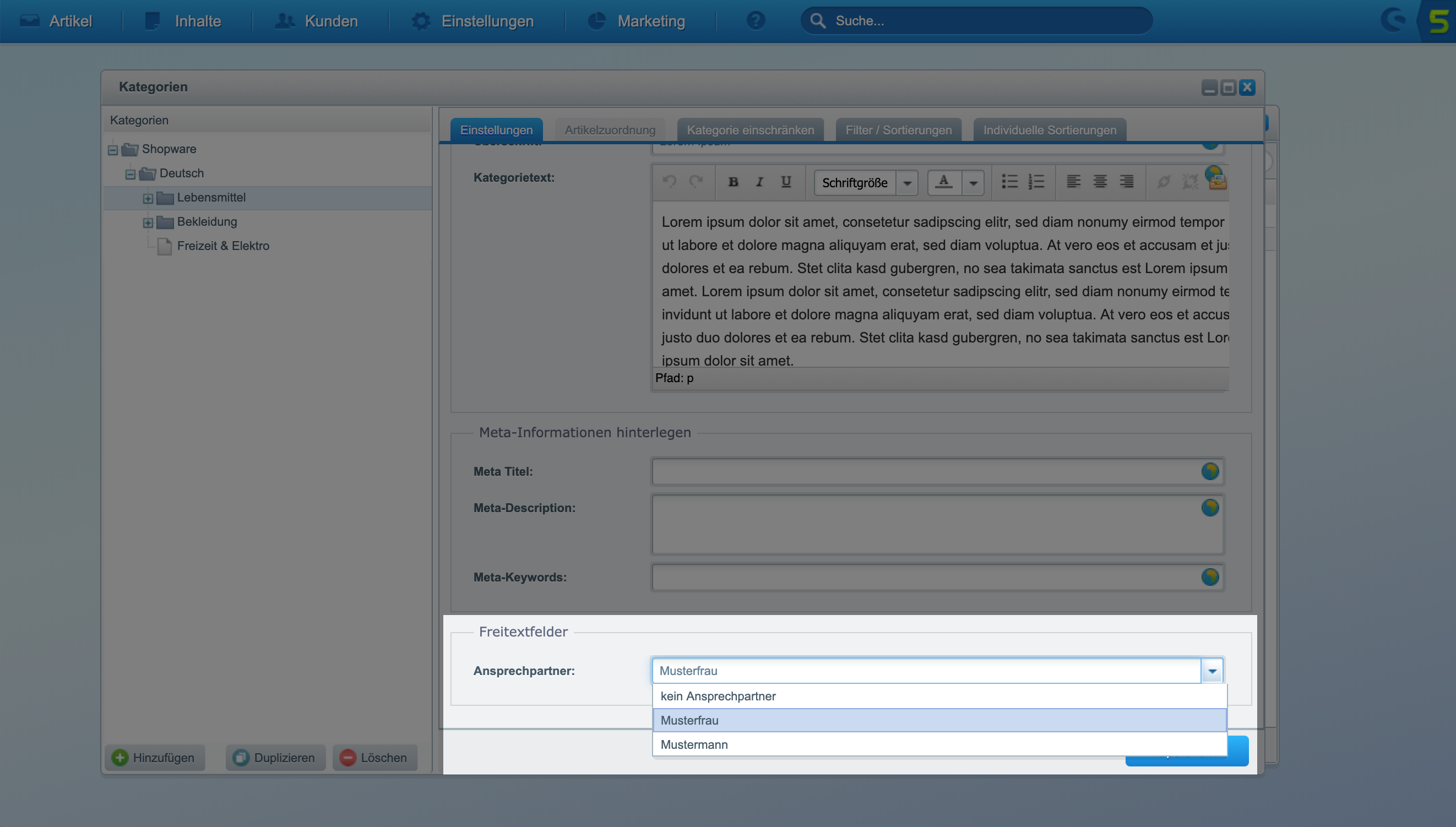Click the Ansprechpartner combo box field
The image size is (1456, 827).
(x=926, y=671)
